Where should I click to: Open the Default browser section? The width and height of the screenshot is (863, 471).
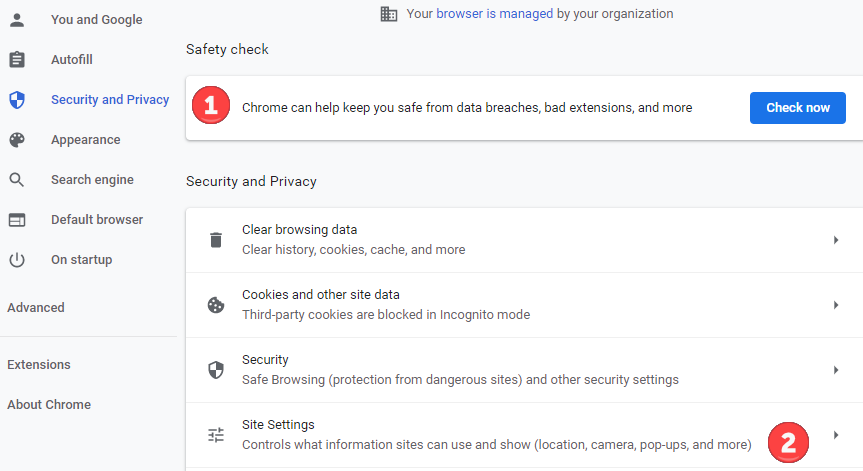tap(97, 220)
